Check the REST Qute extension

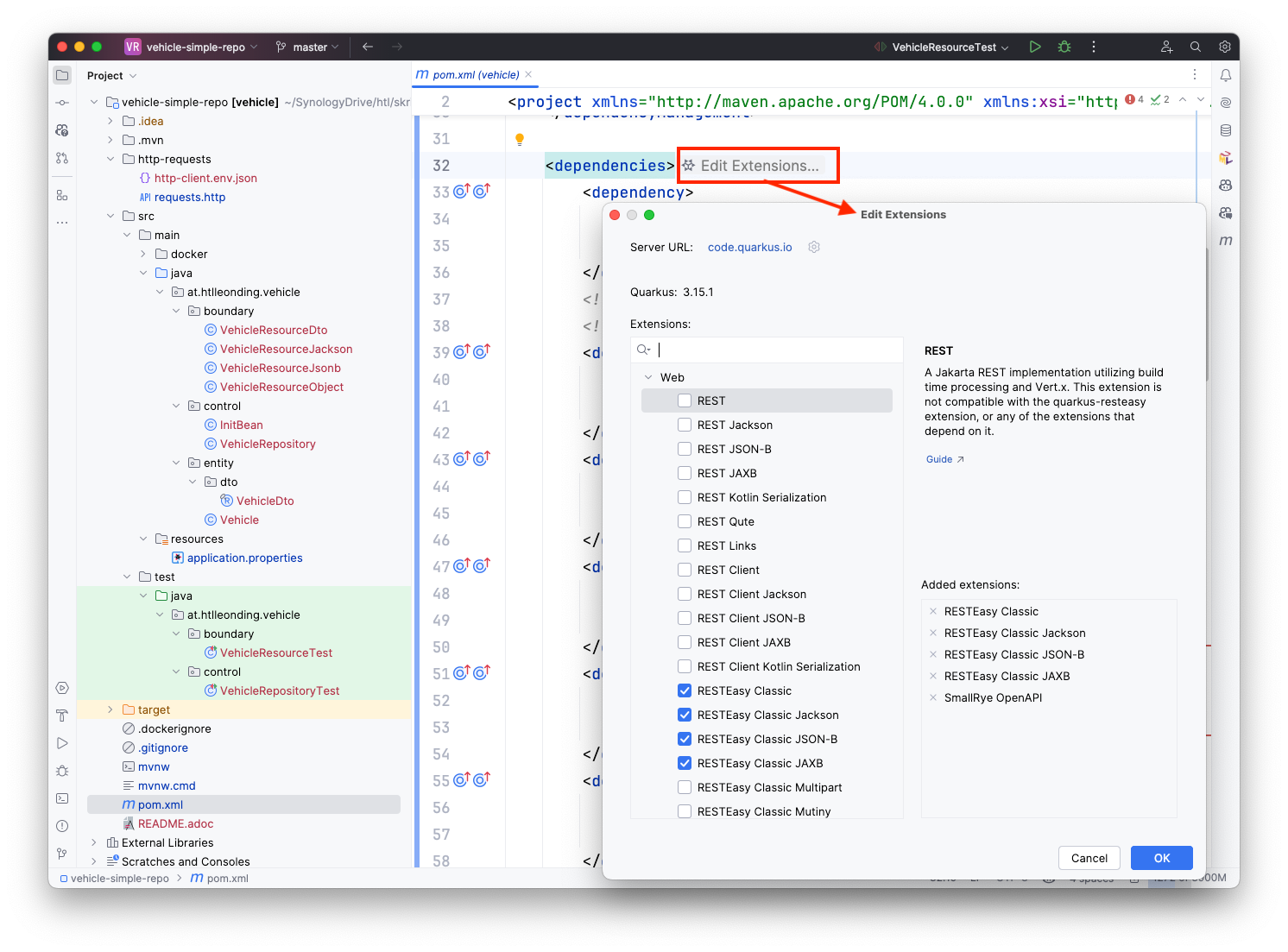coord(685,521)
